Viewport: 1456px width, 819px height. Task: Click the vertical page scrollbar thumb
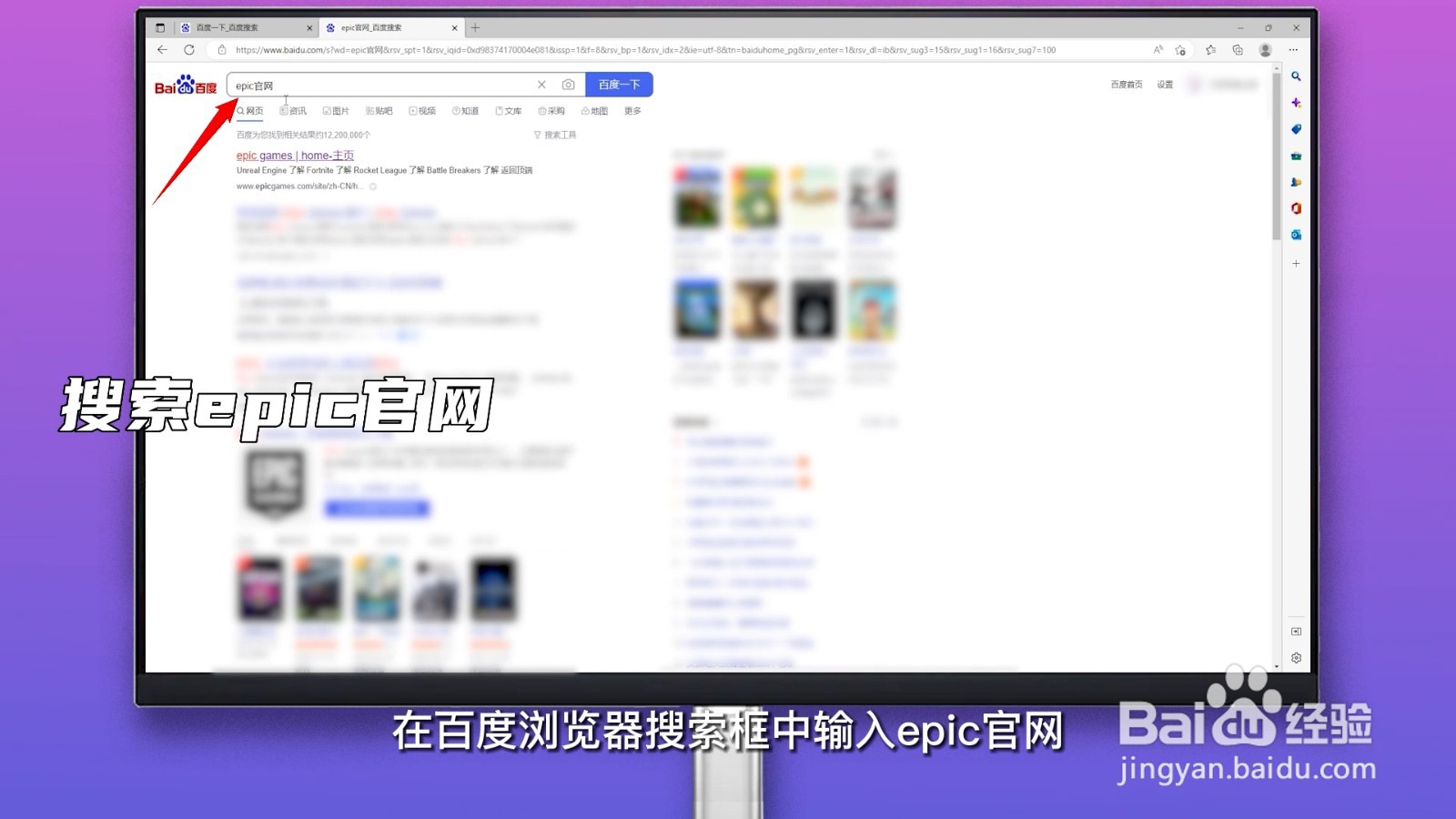(1277, 157)
